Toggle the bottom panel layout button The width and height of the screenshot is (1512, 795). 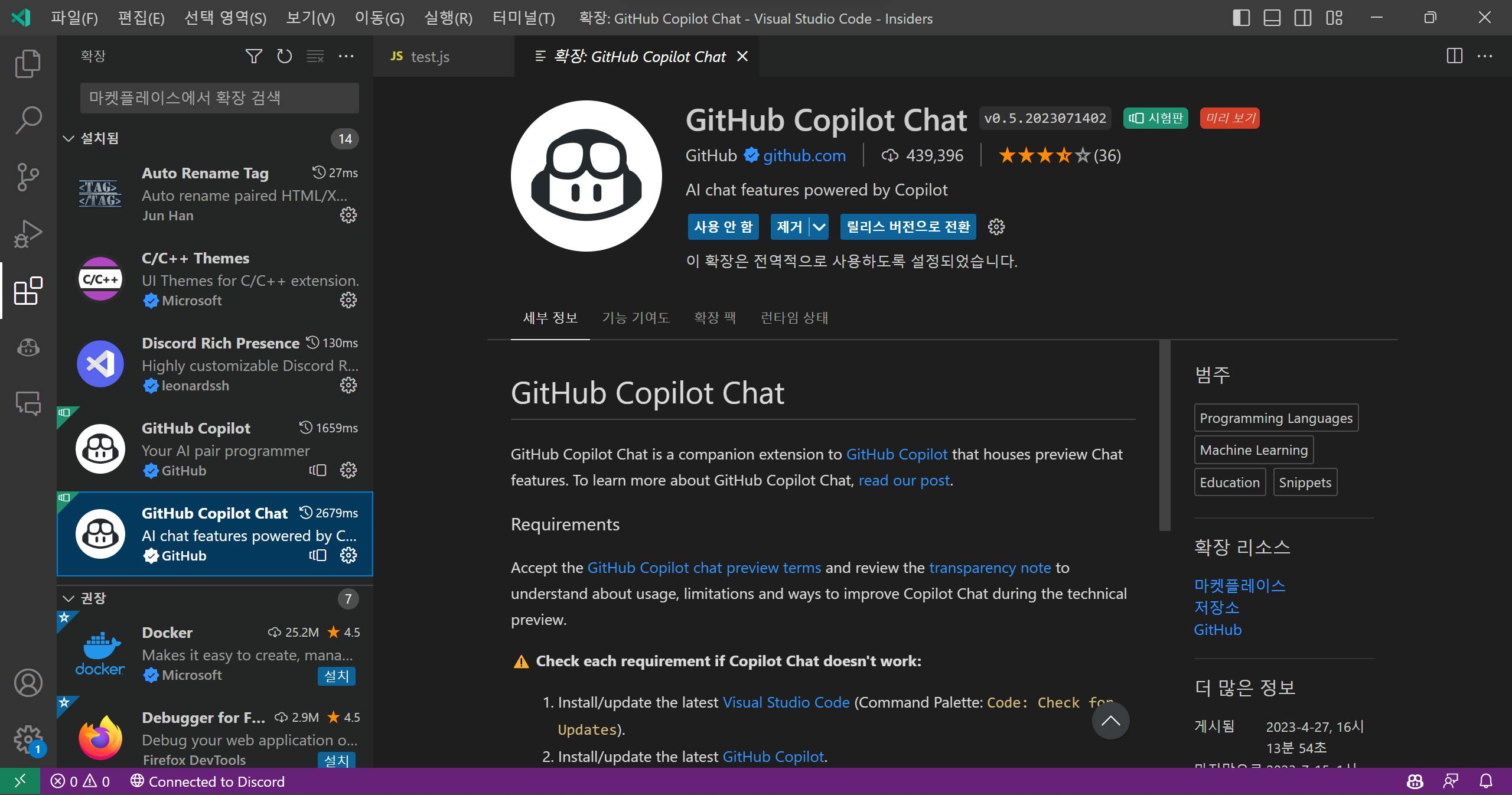pyautogui.click(x=1272, y=18)
